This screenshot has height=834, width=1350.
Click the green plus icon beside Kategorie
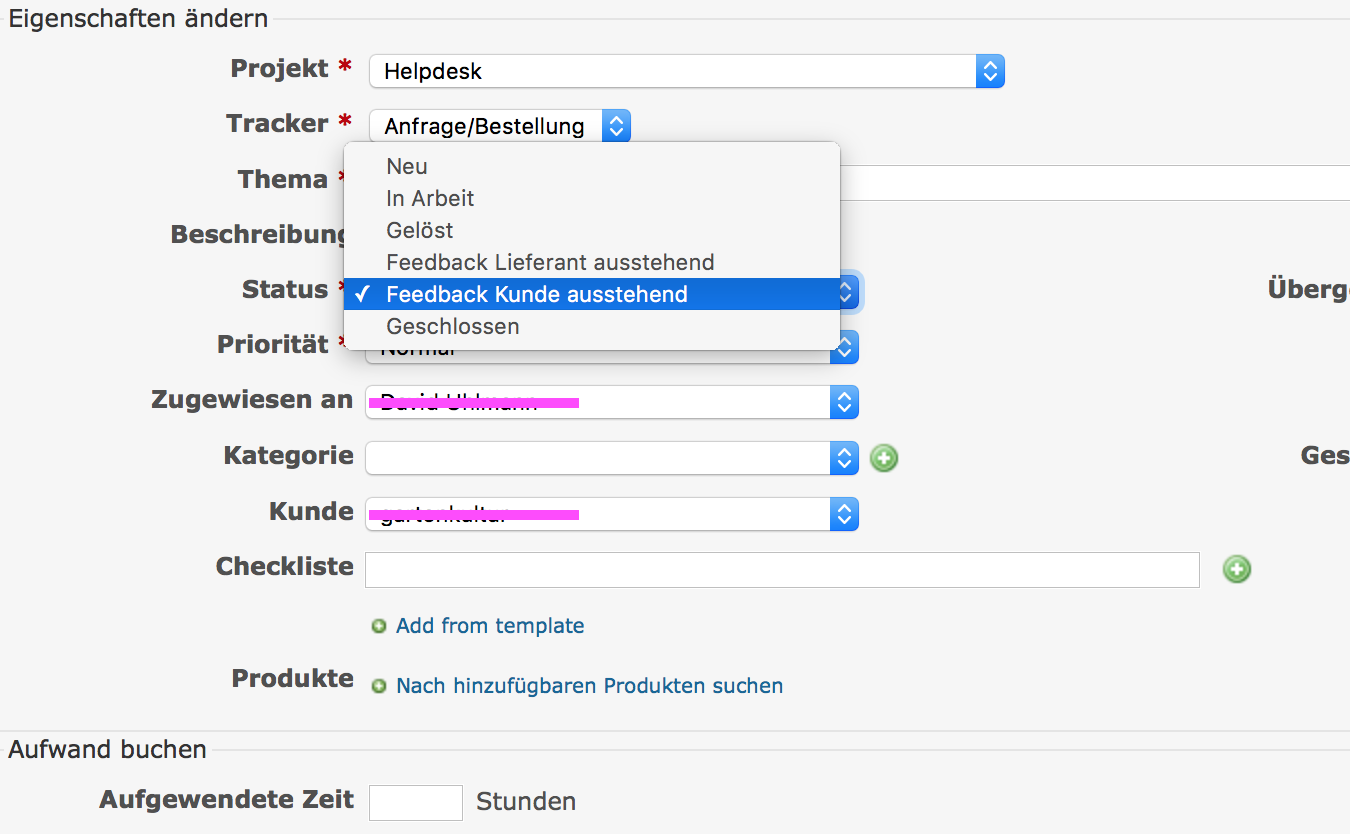[x=884, y=458]
